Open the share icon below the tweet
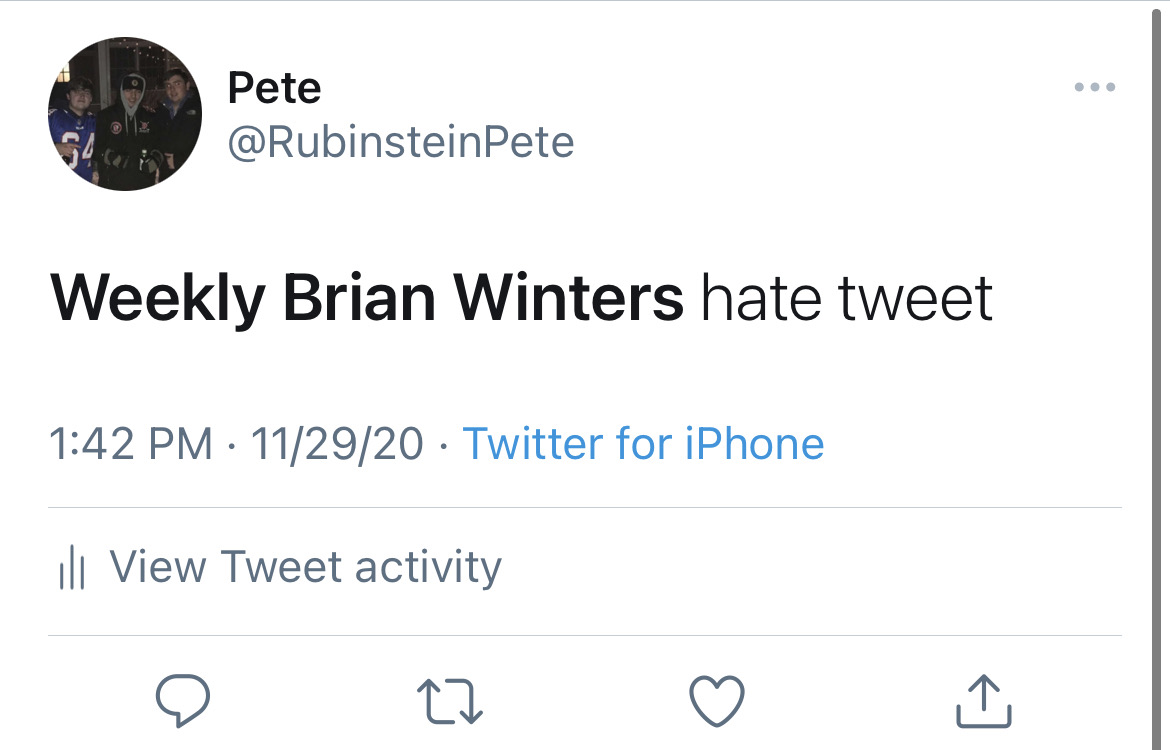Screen dimensions: 1170x750 (x=984, y=701)
